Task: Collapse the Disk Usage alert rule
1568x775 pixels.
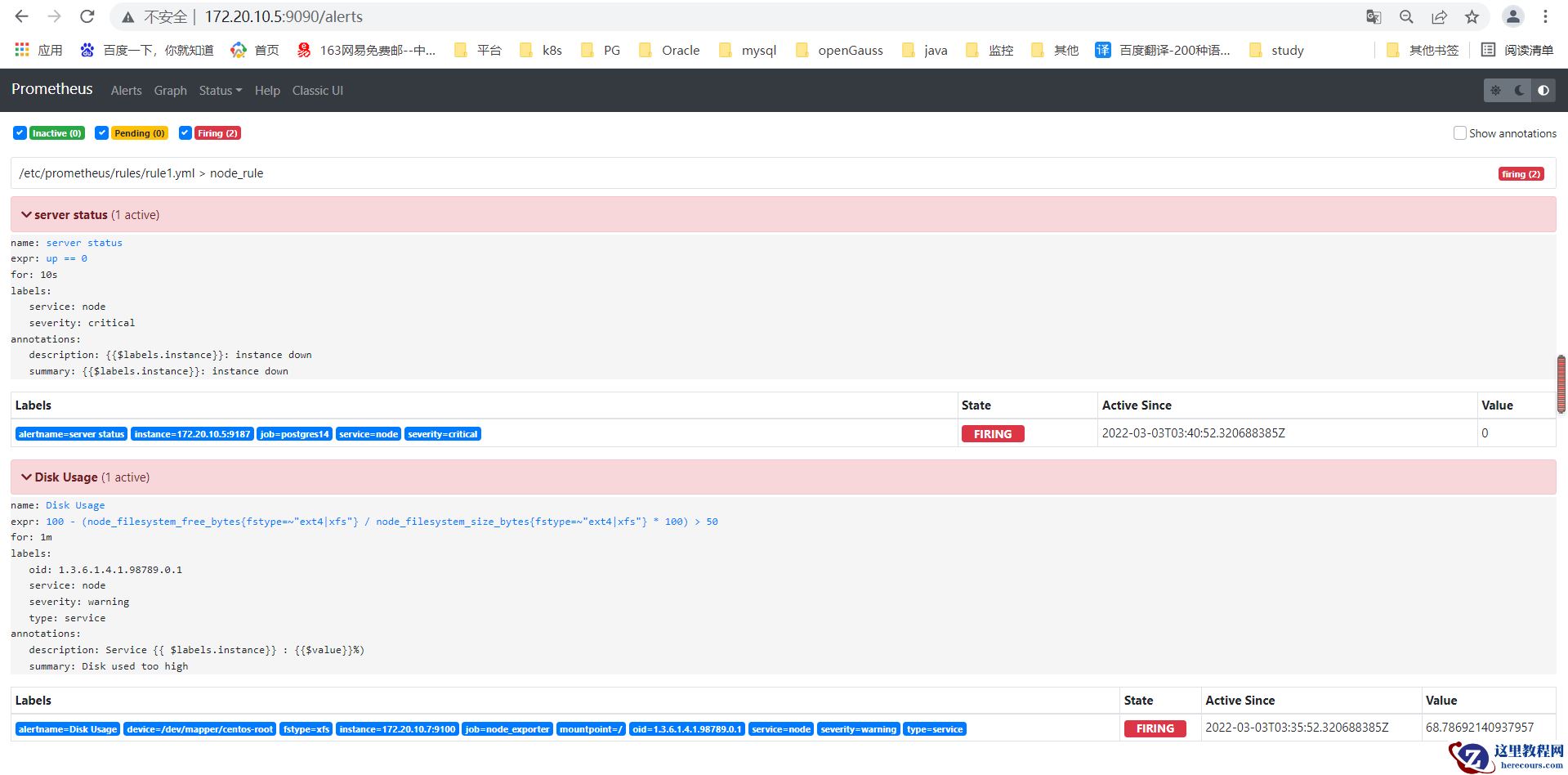Action: (x=26, y=477)
